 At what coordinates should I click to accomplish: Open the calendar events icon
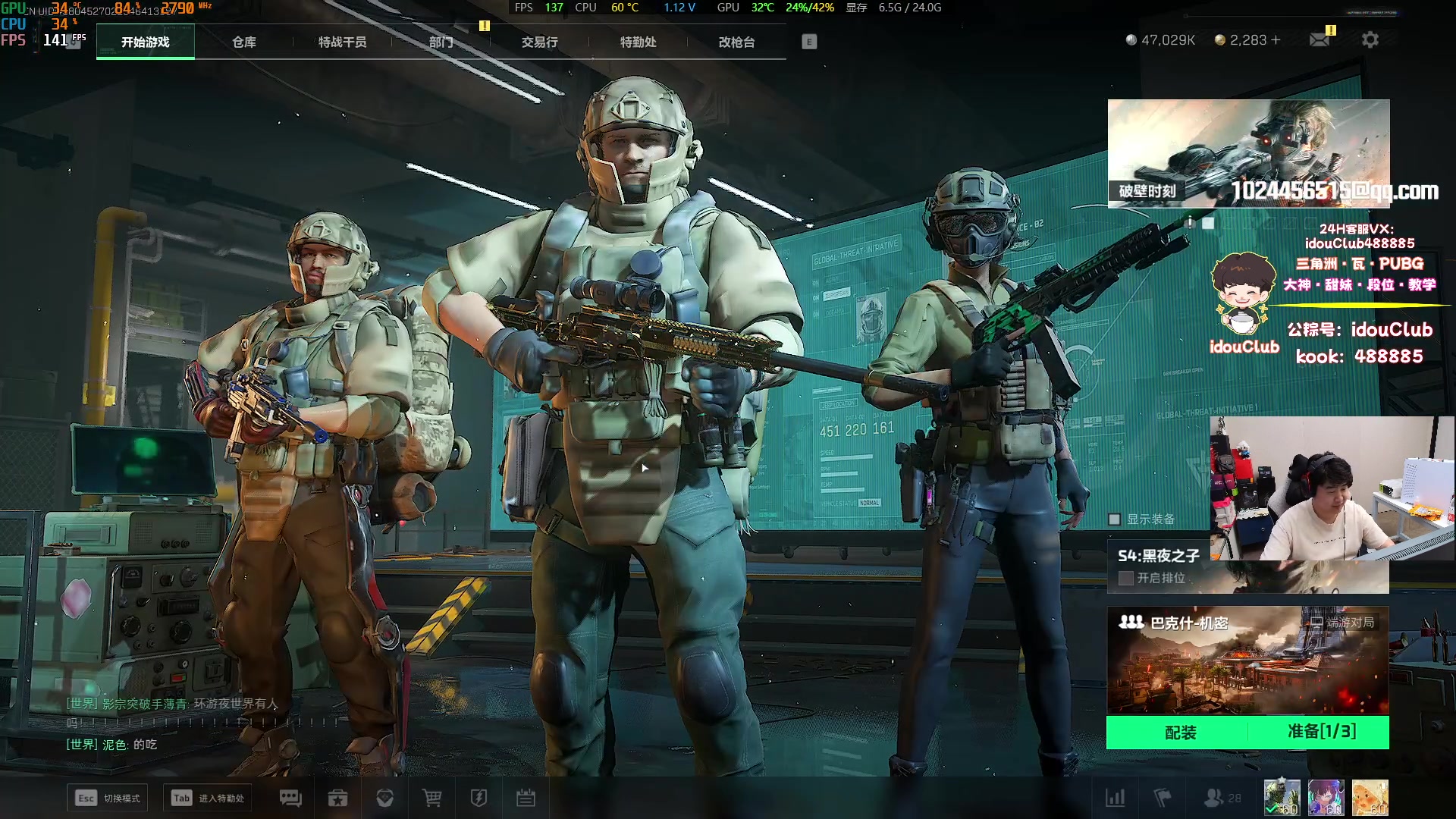(526, 798)
